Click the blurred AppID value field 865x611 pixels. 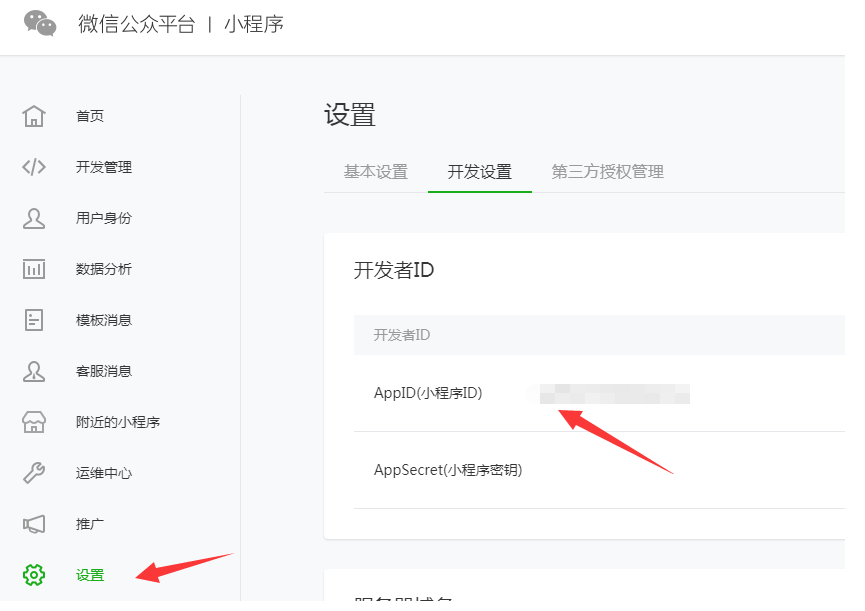click(608, 394)
